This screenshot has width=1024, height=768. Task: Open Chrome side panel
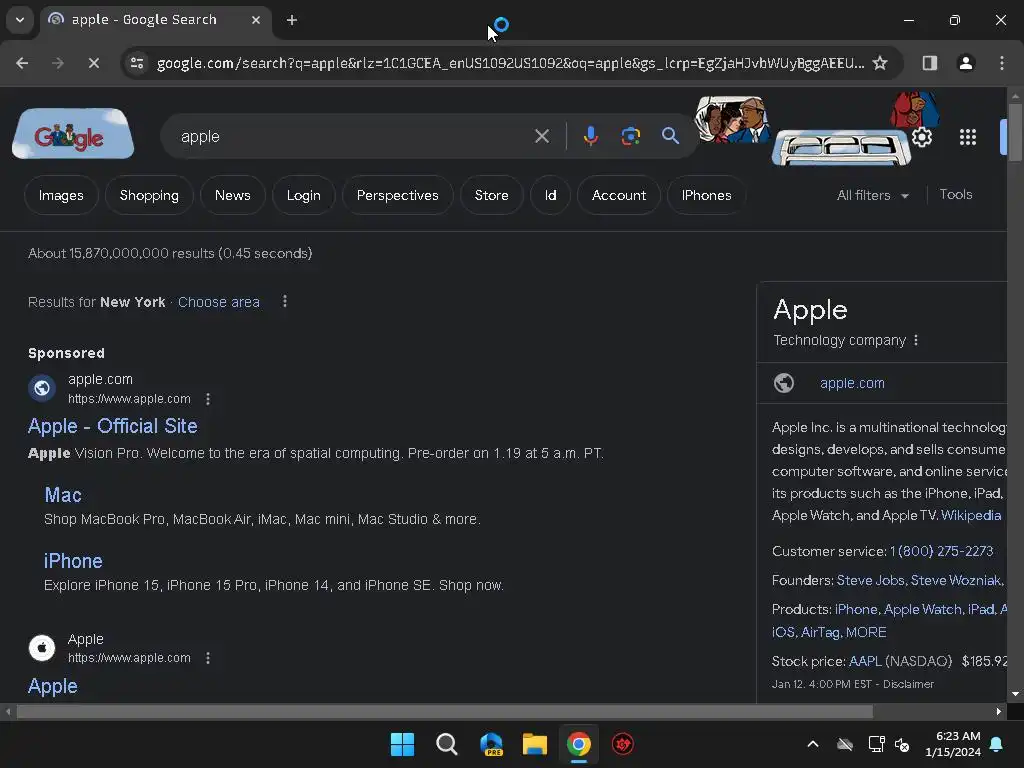coord(929,63)
